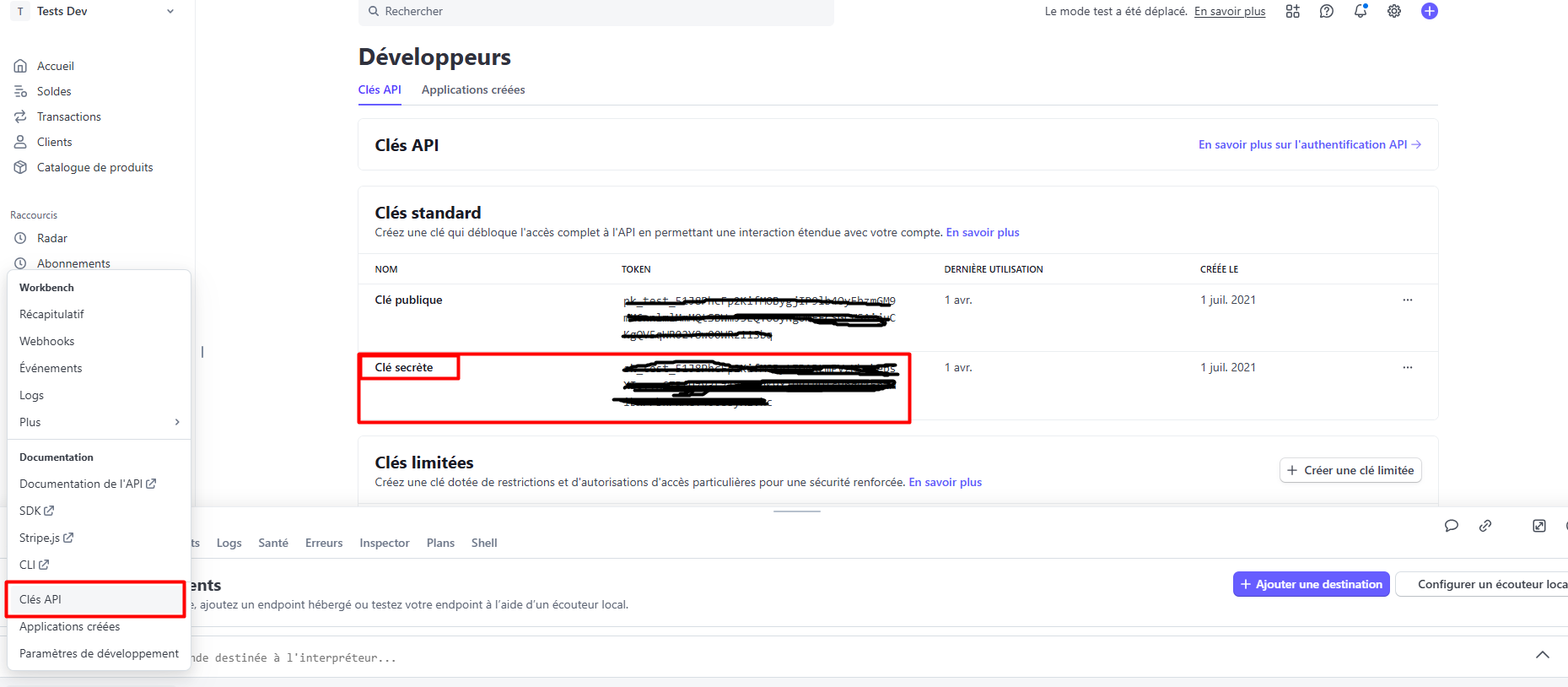Open En savoir plus sur l'authentification API
The height and width of the screenshot is (687, 1568).
(x=1310, y=144)
